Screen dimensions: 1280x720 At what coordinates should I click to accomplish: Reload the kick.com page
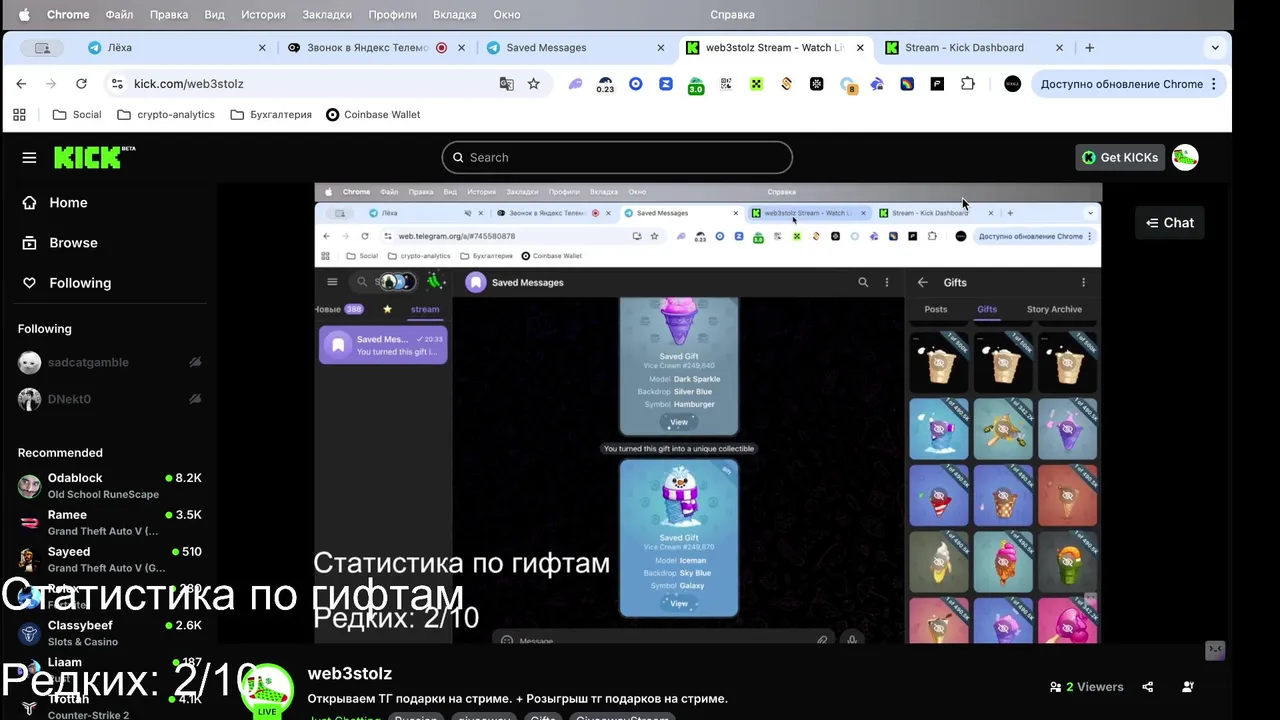click(81, 84)
